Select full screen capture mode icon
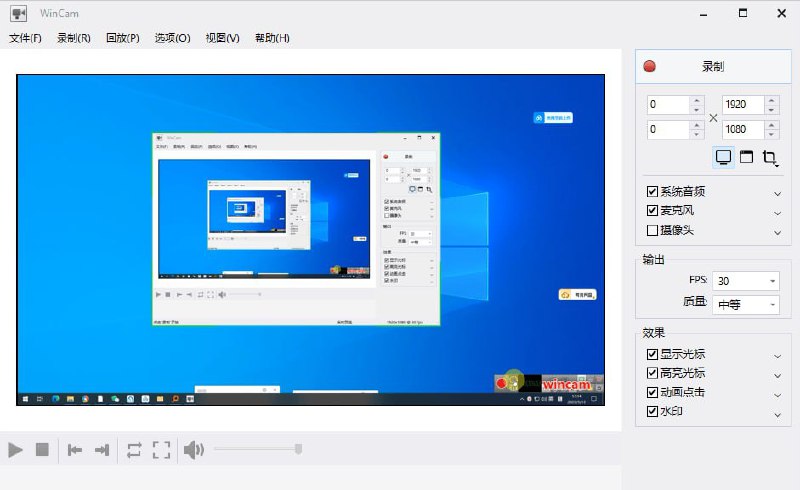 click(x=723, y=157)
